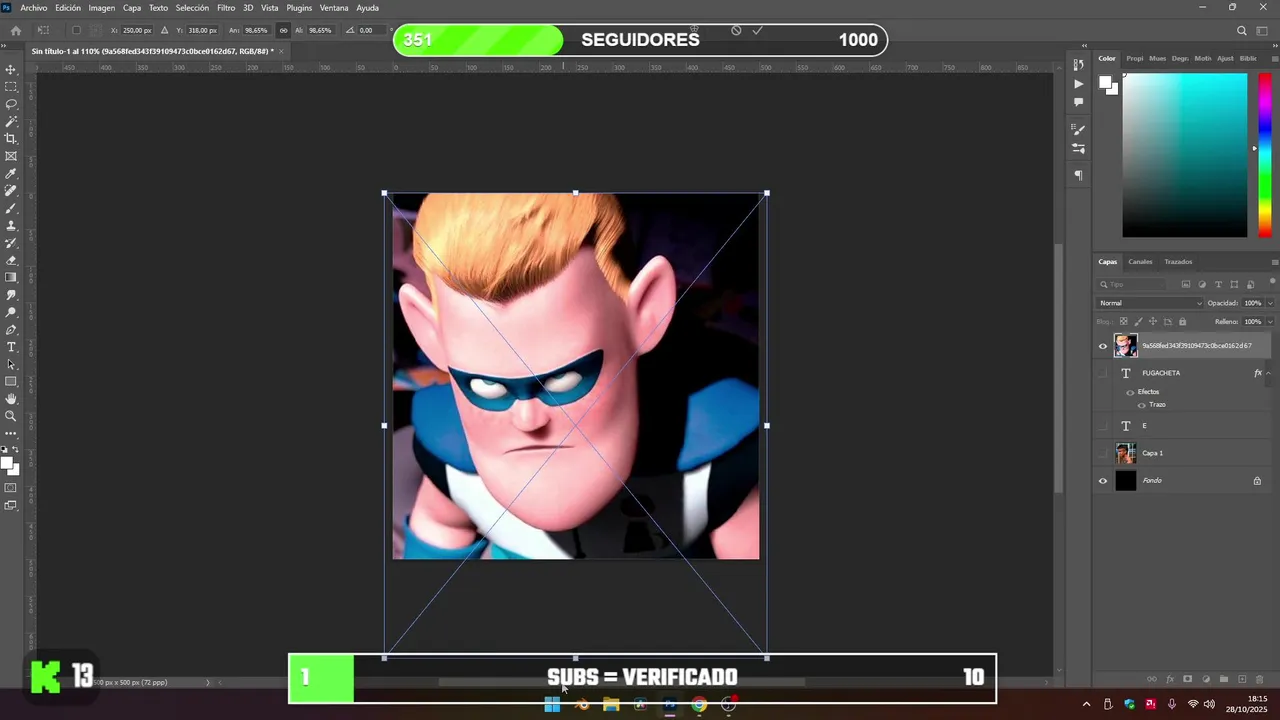This screenshot has height=720, width=1280.
Task: Select the Clone Stamp tool
Action: point(11,226)
